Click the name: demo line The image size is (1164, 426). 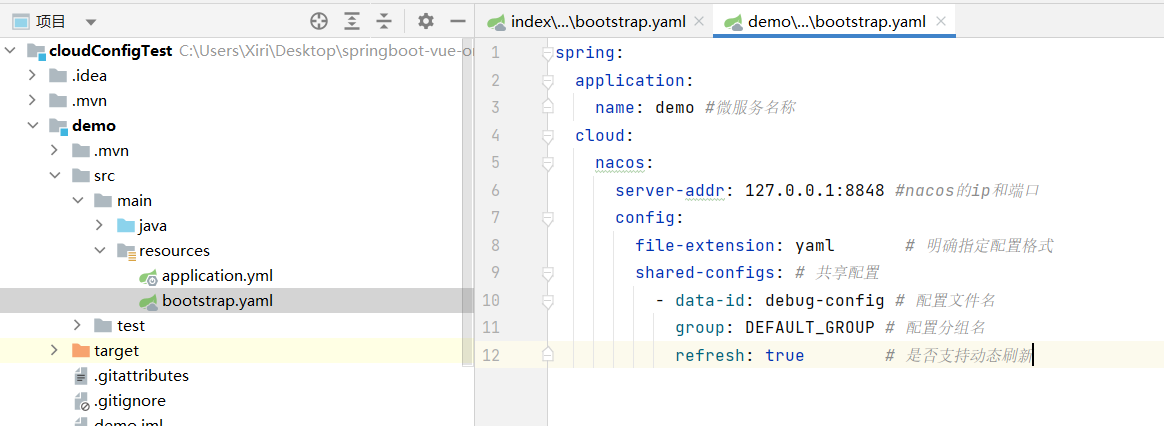[644, 108]
